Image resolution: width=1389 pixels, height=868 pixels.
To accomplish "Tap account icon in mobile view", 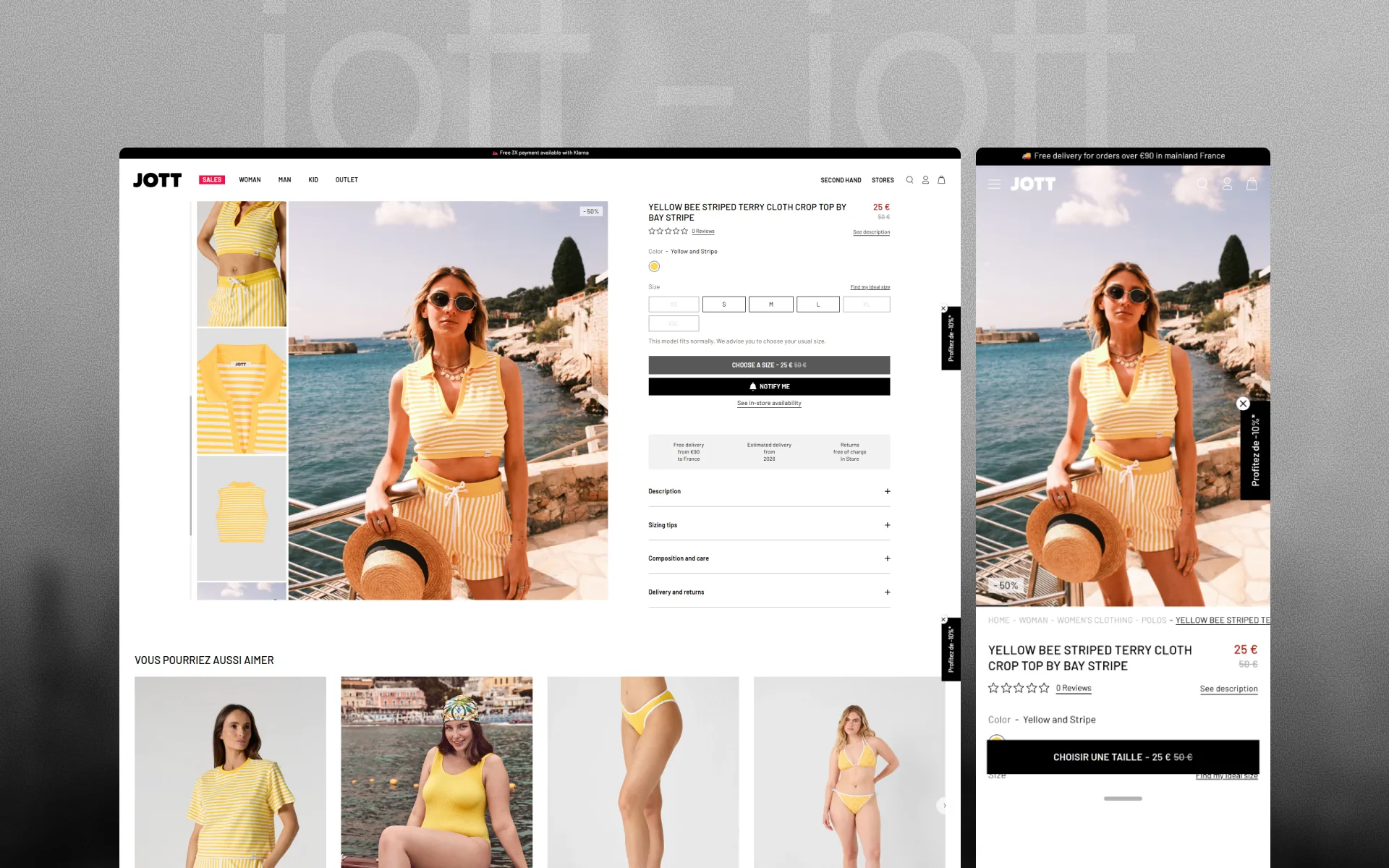I will click(1227, 184).
